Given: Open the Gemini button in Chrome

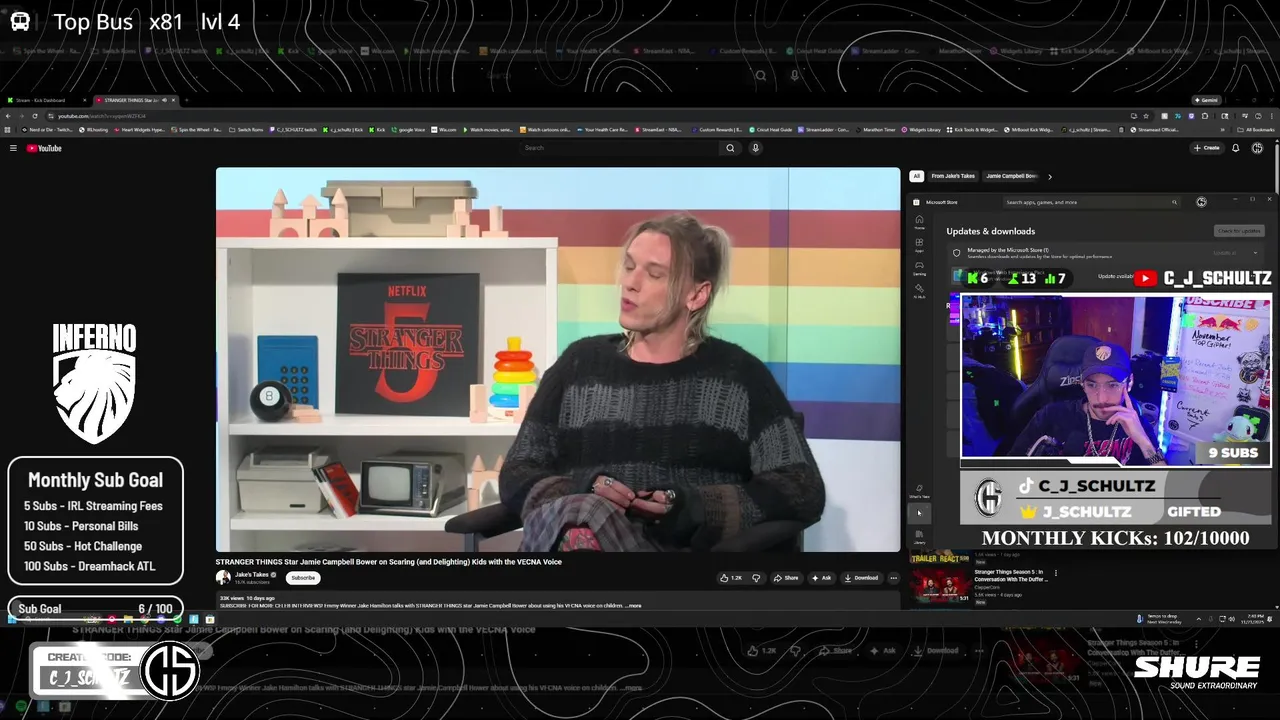Looking at the screenshot, I should 1206,100.
